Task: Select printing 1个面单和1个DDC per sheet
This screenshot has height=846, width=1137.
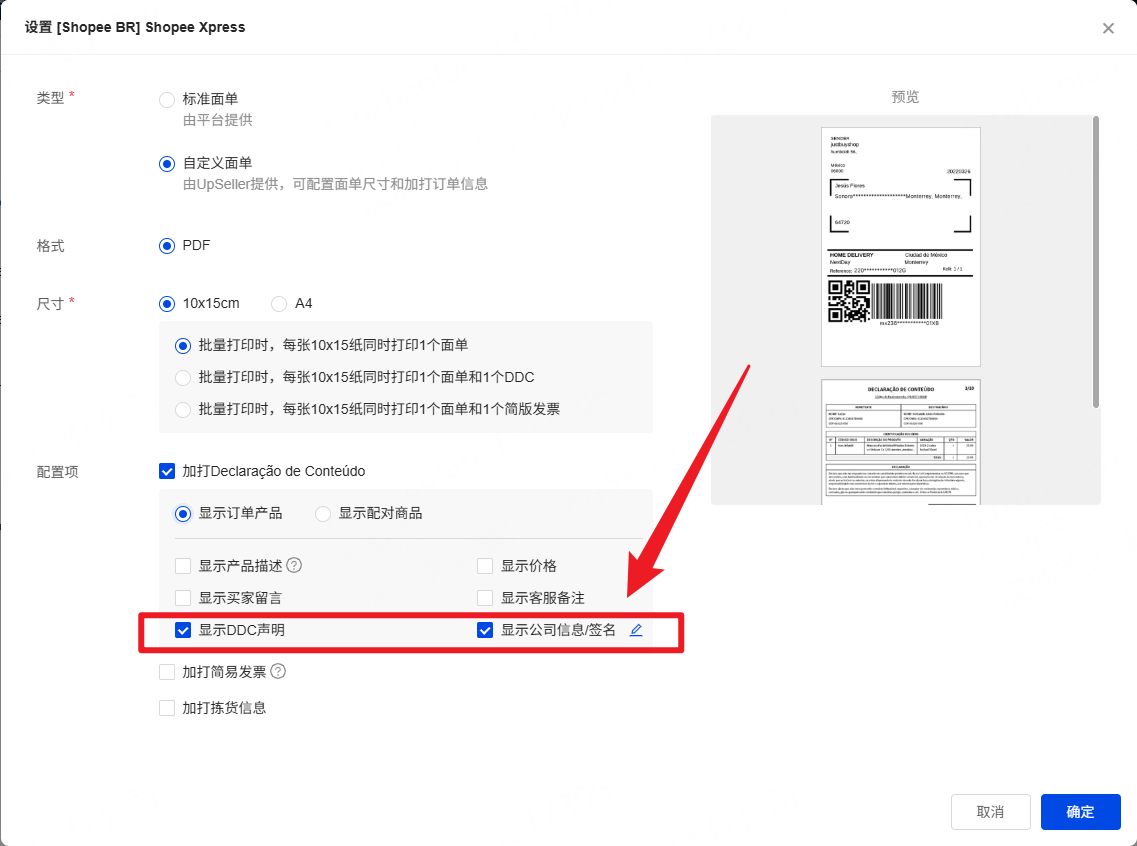Action: pyautogui.click(x=183, y=377)
